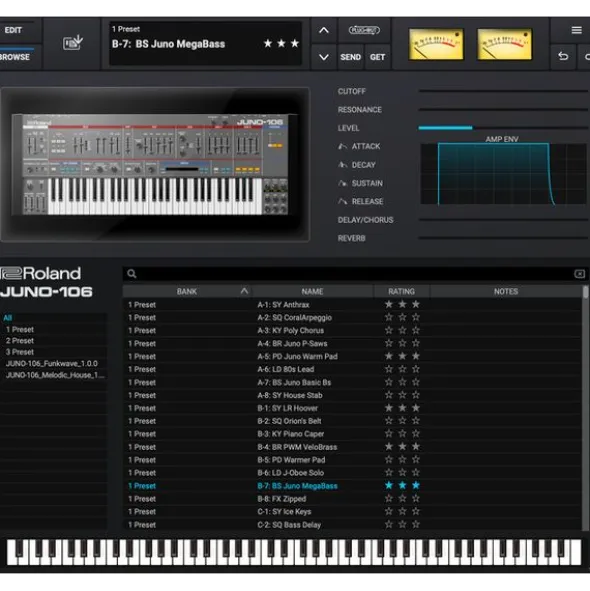Image resolution: width=590 pixels, height=591 pixels.
Task: Sort by RATING column header
Action: tap(402, 291)
